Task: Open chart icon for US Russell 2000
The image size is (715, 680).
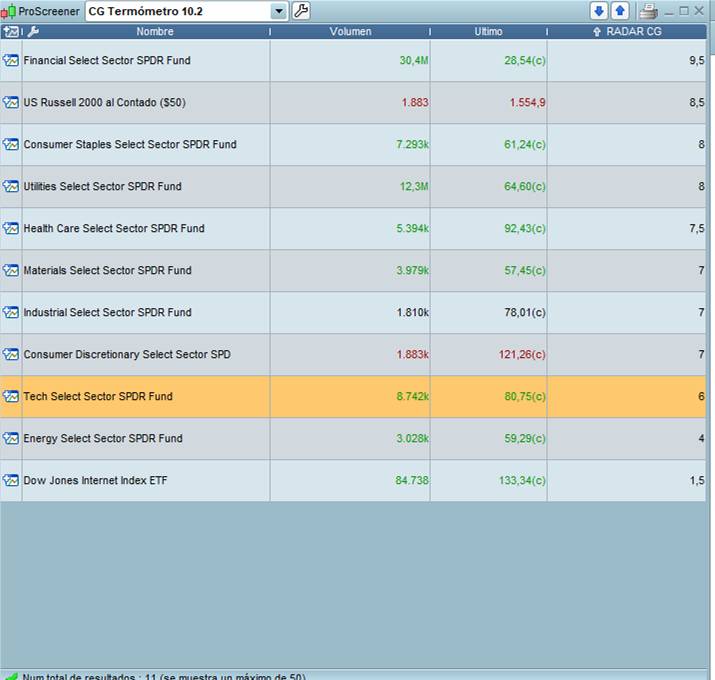Action: point(11,103)
